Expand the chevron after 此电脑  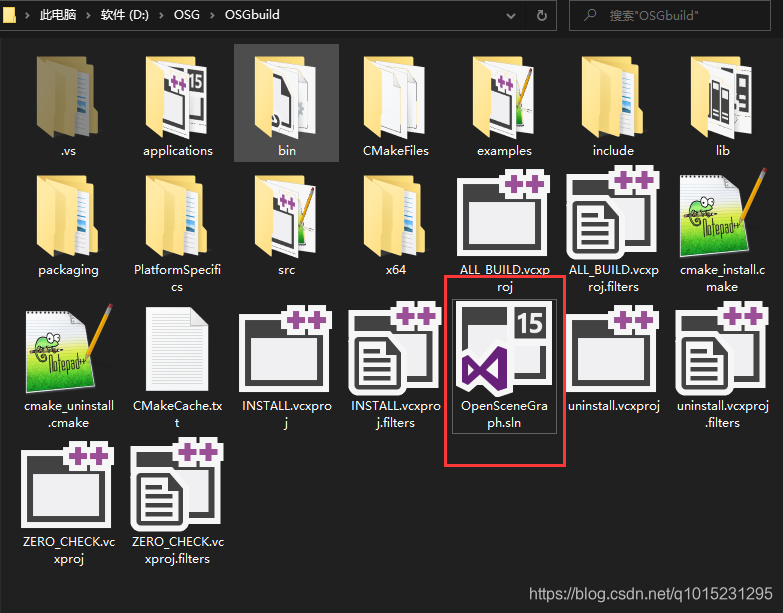(x=88, y=15)
